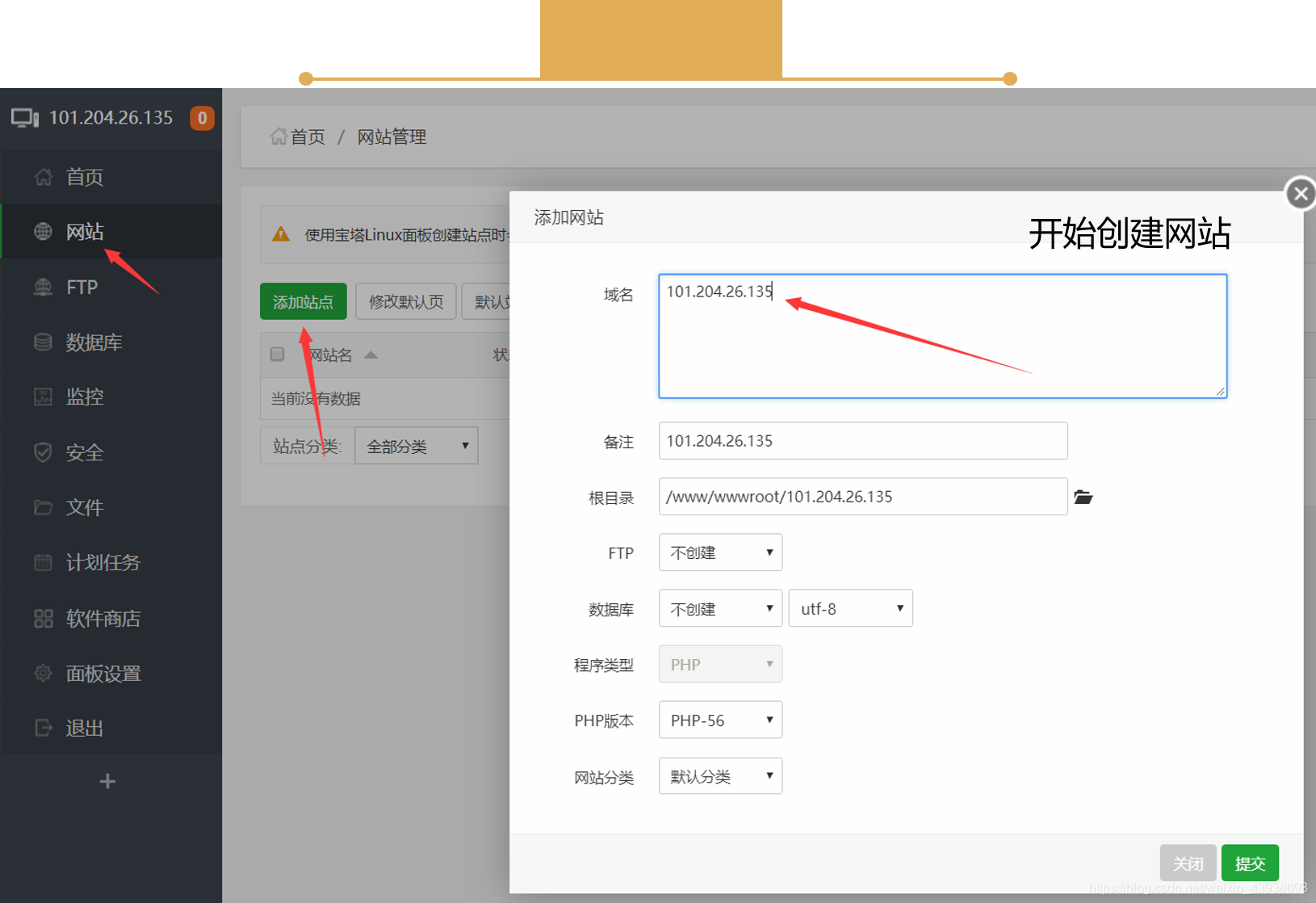Image resolution: width=1316 pixels, height=903 pixels.
Task: Open the utf-8 encoding dropdown
Action: [x=850, y=608]
